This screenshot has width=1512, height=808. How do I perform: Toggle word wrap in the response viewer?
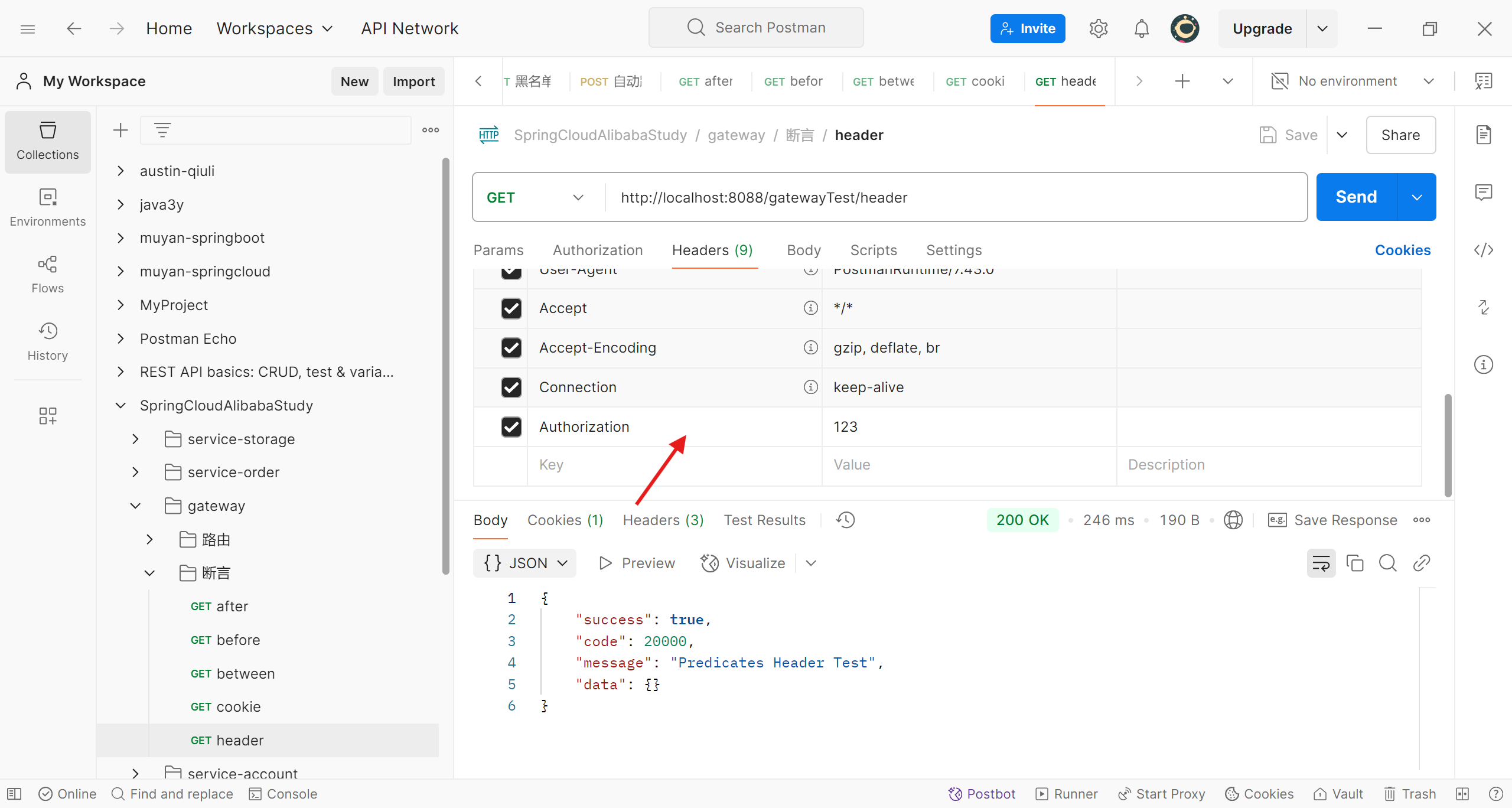[x=1321, y=563]
